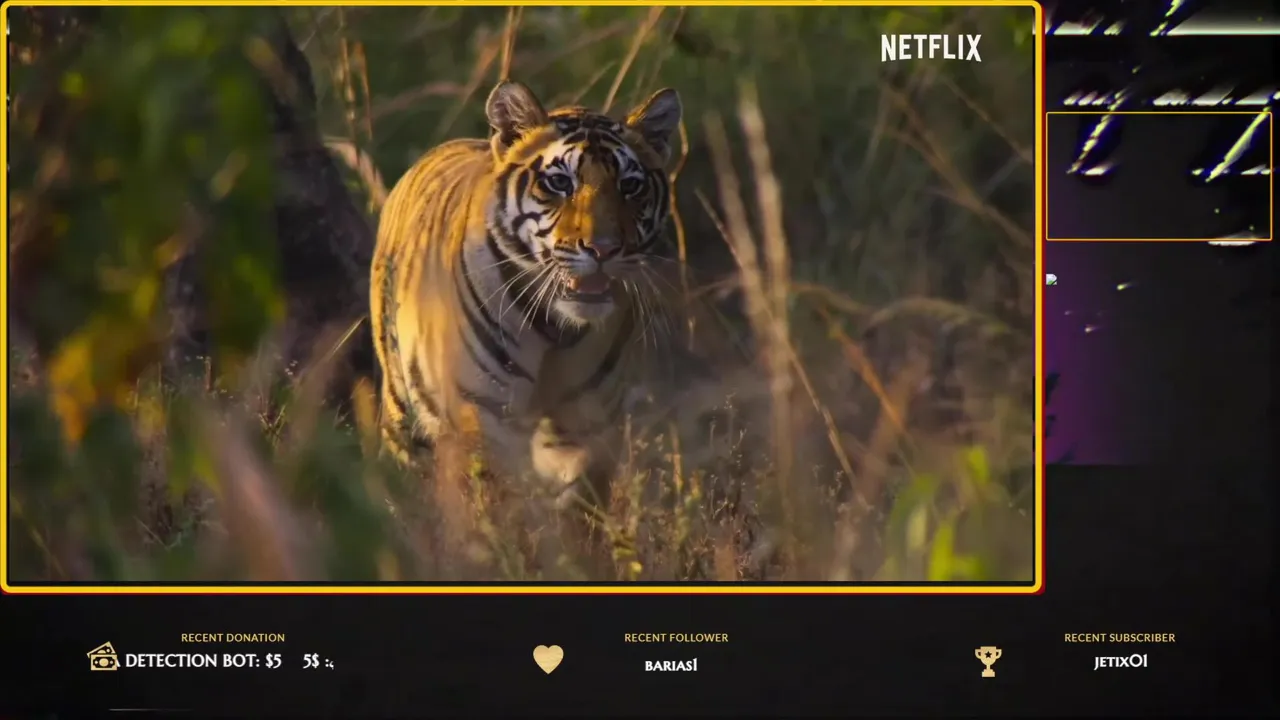Click the follower name BARIAS1
The height and width of the screenshot is (720, 1280).
click(x=671, y=665)
